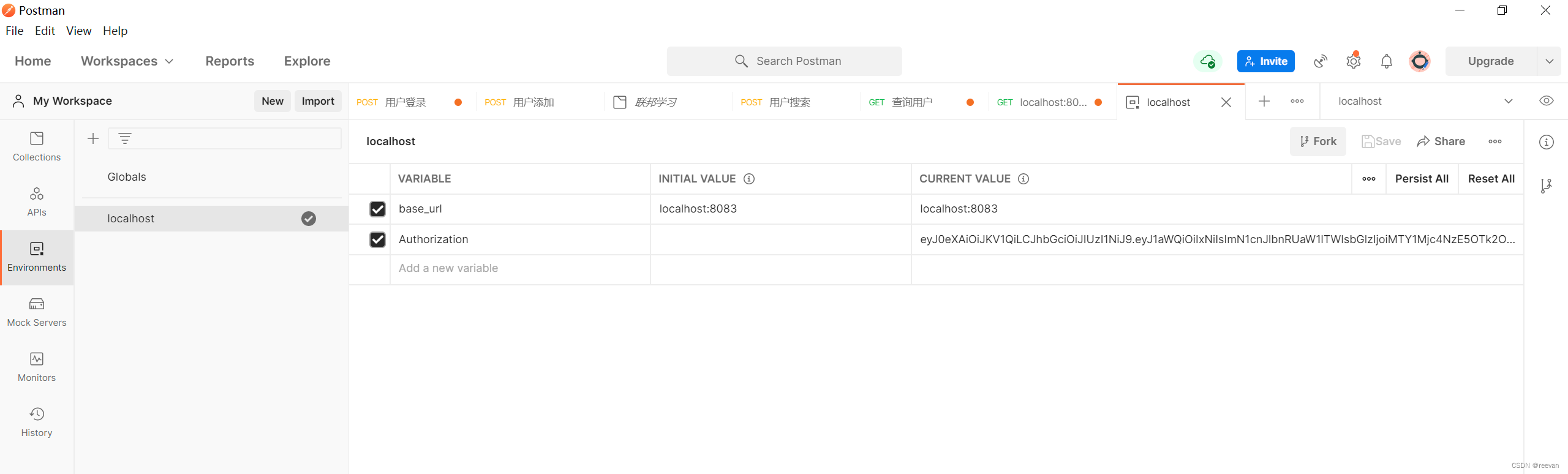Switch to the GET localhost:80... tab
The image size is (1568, 474).
(x=1053, y=102)
